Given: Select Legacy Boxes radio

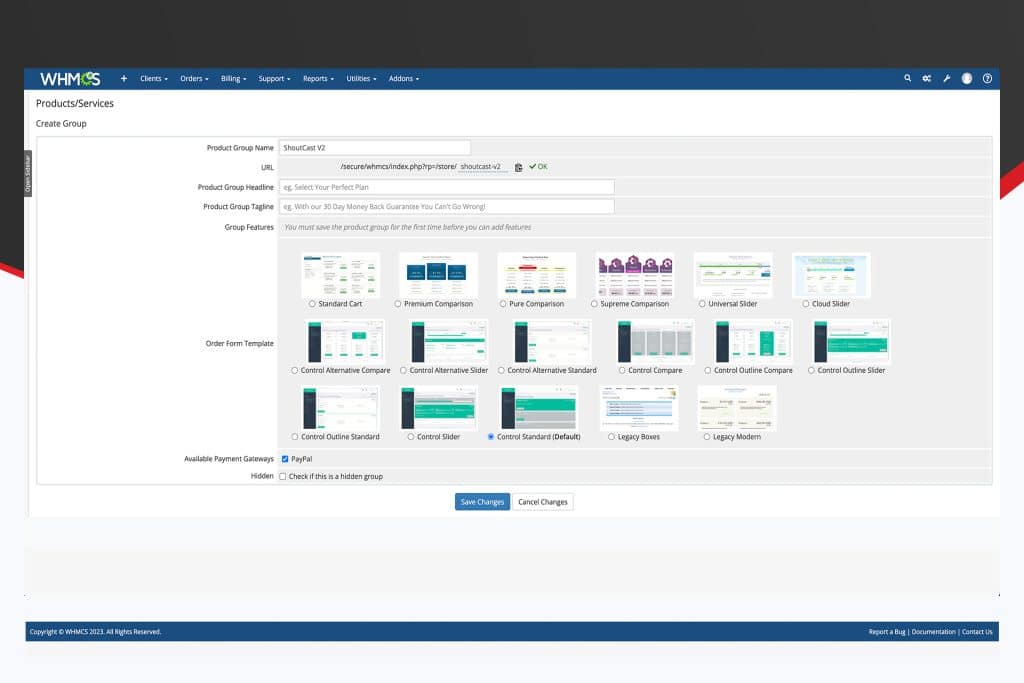Looking at the screenshot, I should pyautogui.click(x=611, y=437).
